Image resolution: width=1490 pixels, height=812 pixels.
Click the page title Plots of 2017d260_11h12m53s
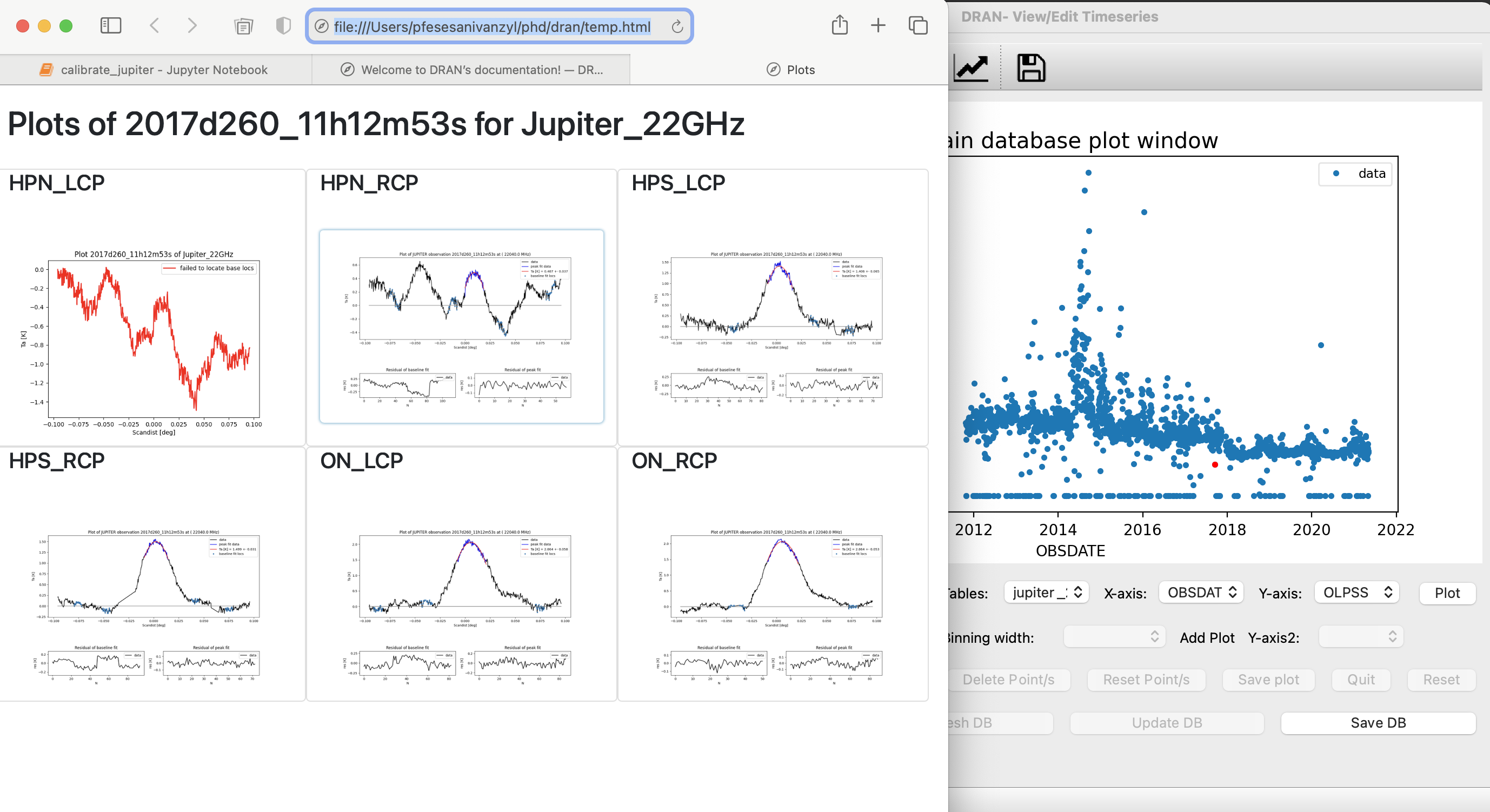pyautogui.click(x=376, y=124)
